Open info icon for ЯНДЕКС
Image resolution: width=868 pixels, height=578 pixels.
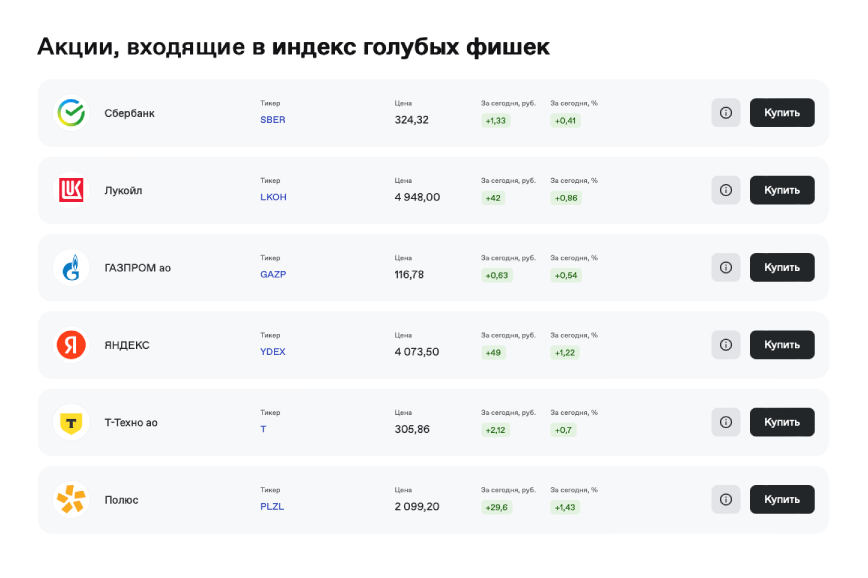726,345
